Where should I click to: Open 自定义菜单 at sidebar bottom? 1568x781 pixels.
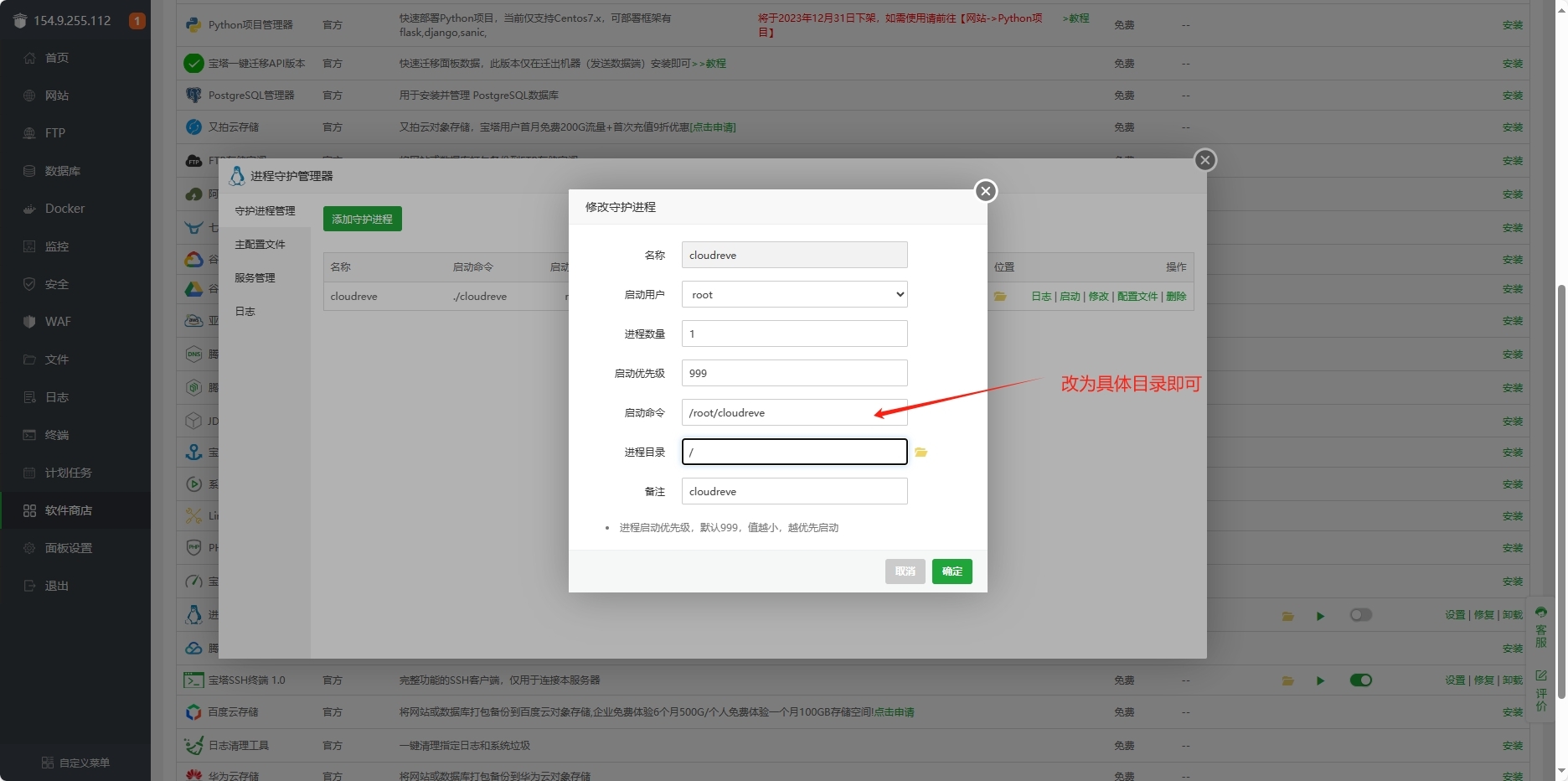click(x=75, y=763)
